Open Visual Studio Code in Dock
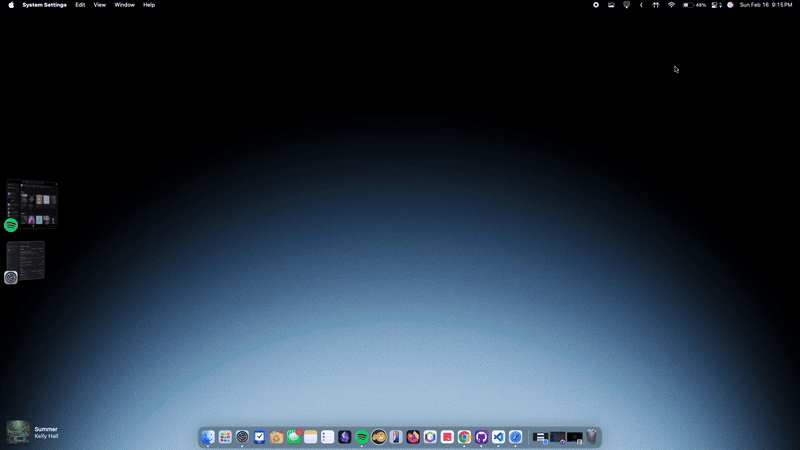This screenshot has width=800, height=450. [498, 437]
